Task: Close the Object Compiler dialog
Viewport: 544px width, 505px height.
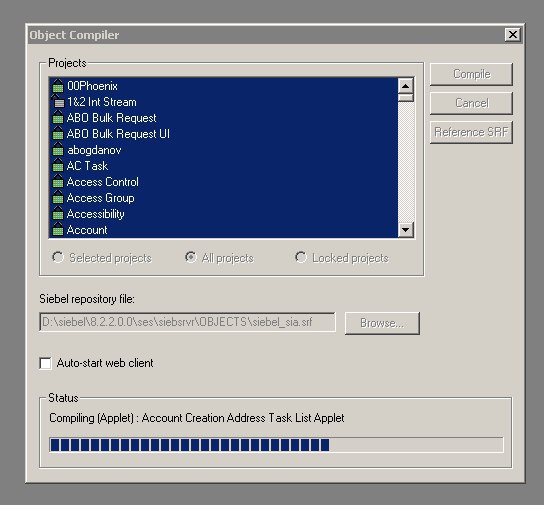Action: coord(513,35)
